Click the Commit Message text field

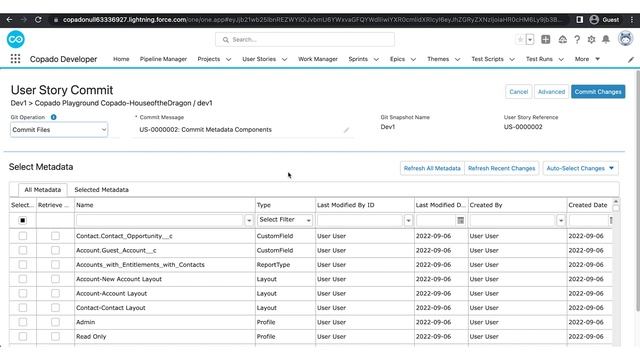click(243, 130)
